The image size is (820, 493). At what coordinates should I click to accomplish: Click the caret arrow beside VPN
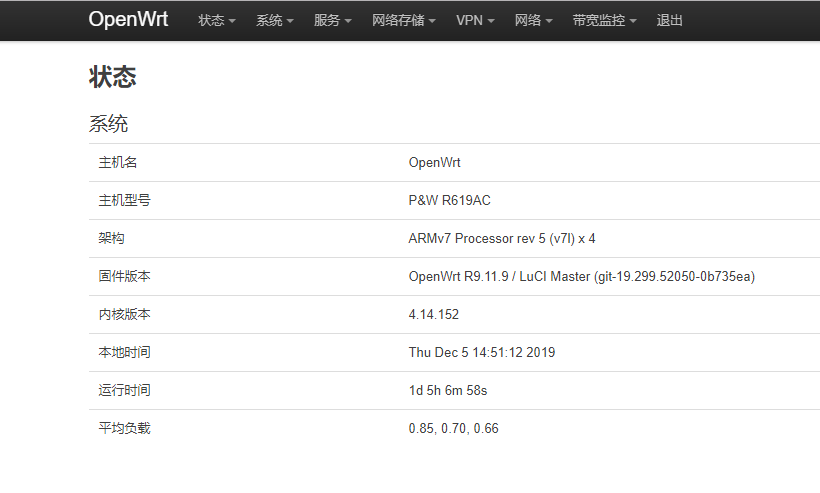[x=491, y=21]
